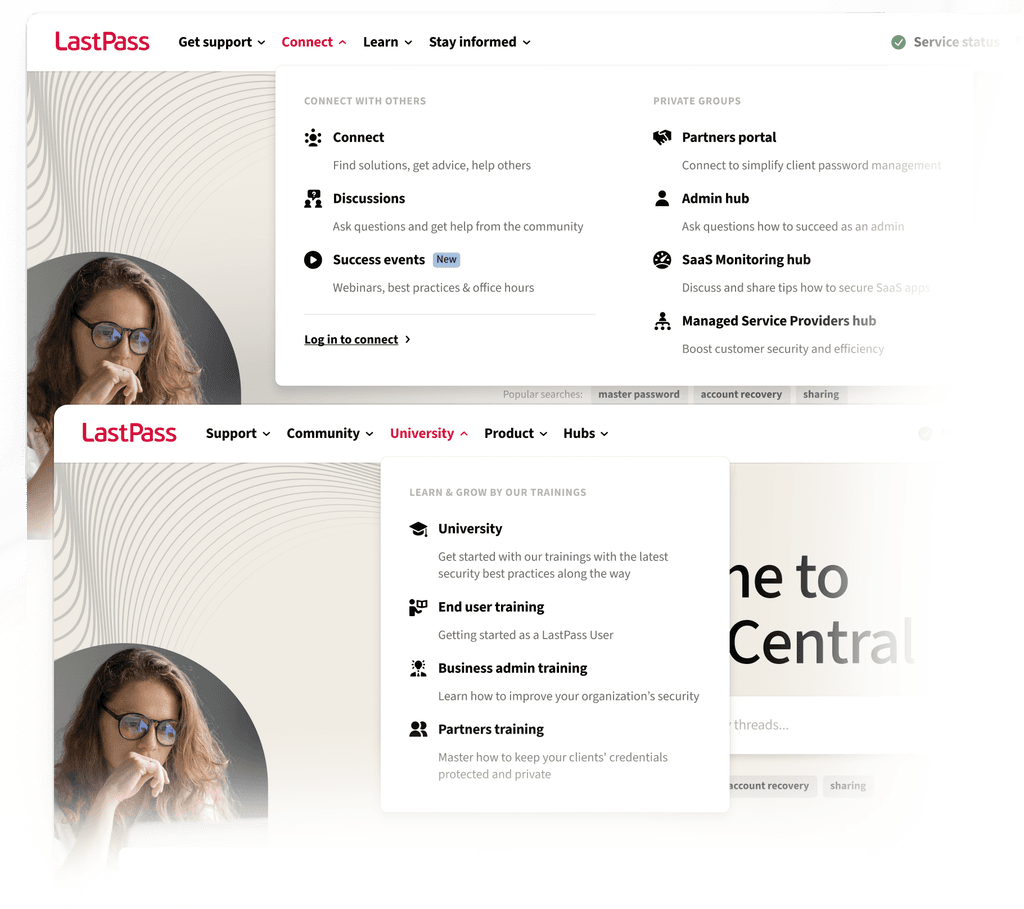Click the Discussions question-bubble icon
Screen dimensions: 1024x909
point(313,199)
